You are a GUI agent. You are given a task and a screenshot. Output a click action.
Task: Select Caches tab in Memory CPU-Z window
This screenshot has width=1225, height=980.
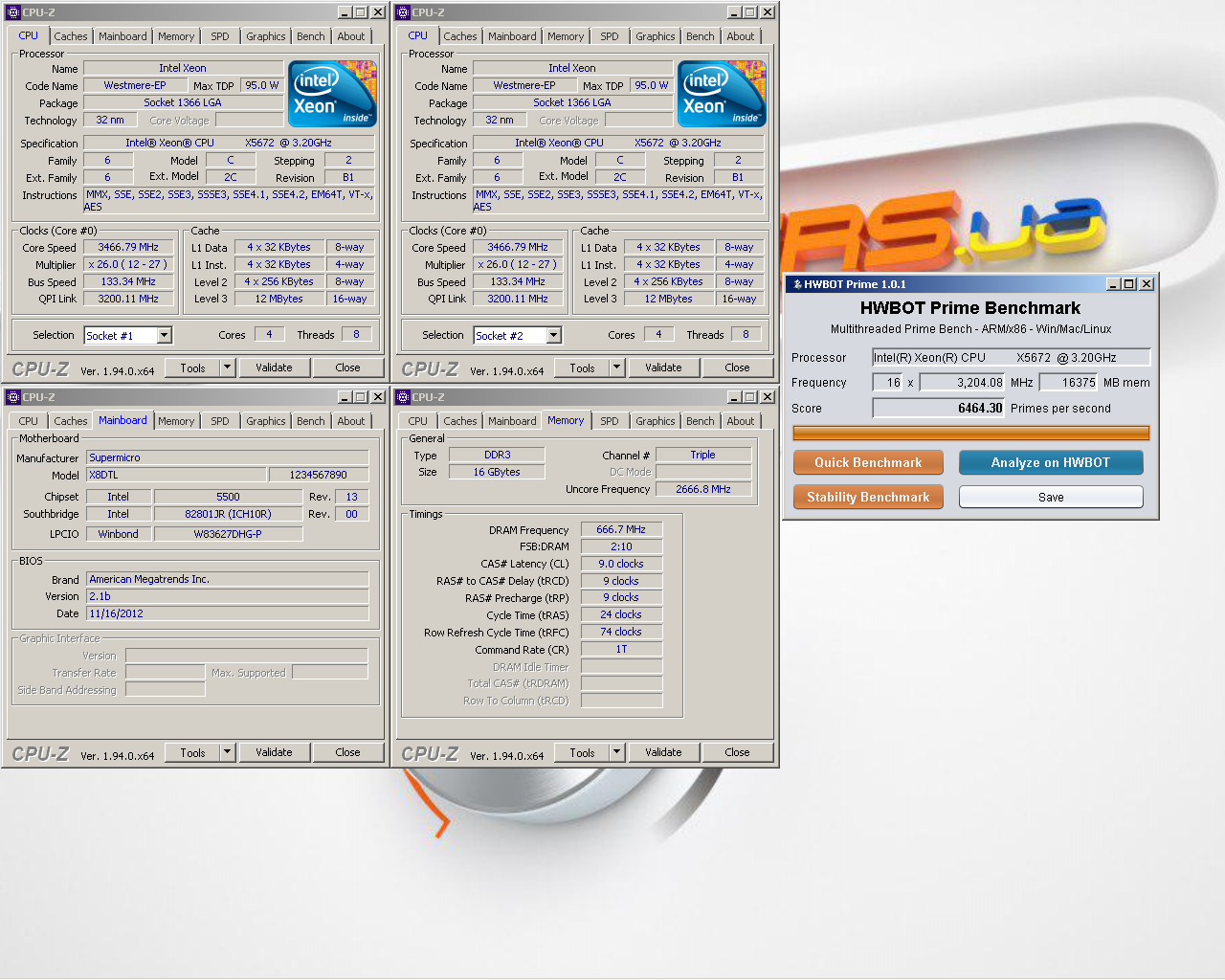[459, 421]
